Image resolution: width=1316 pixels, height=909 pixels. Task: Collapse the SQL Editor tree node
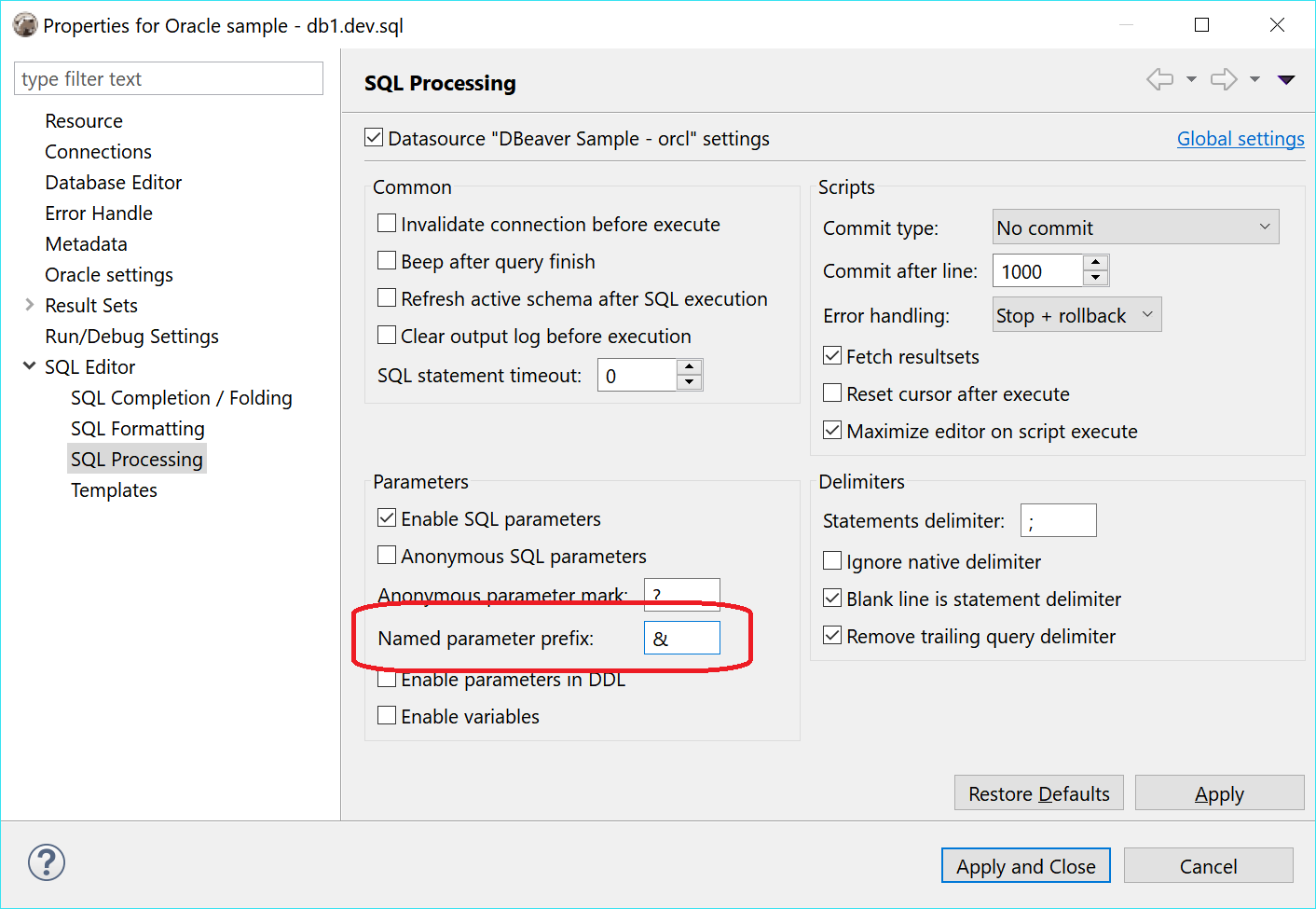[x=29, y=365]
